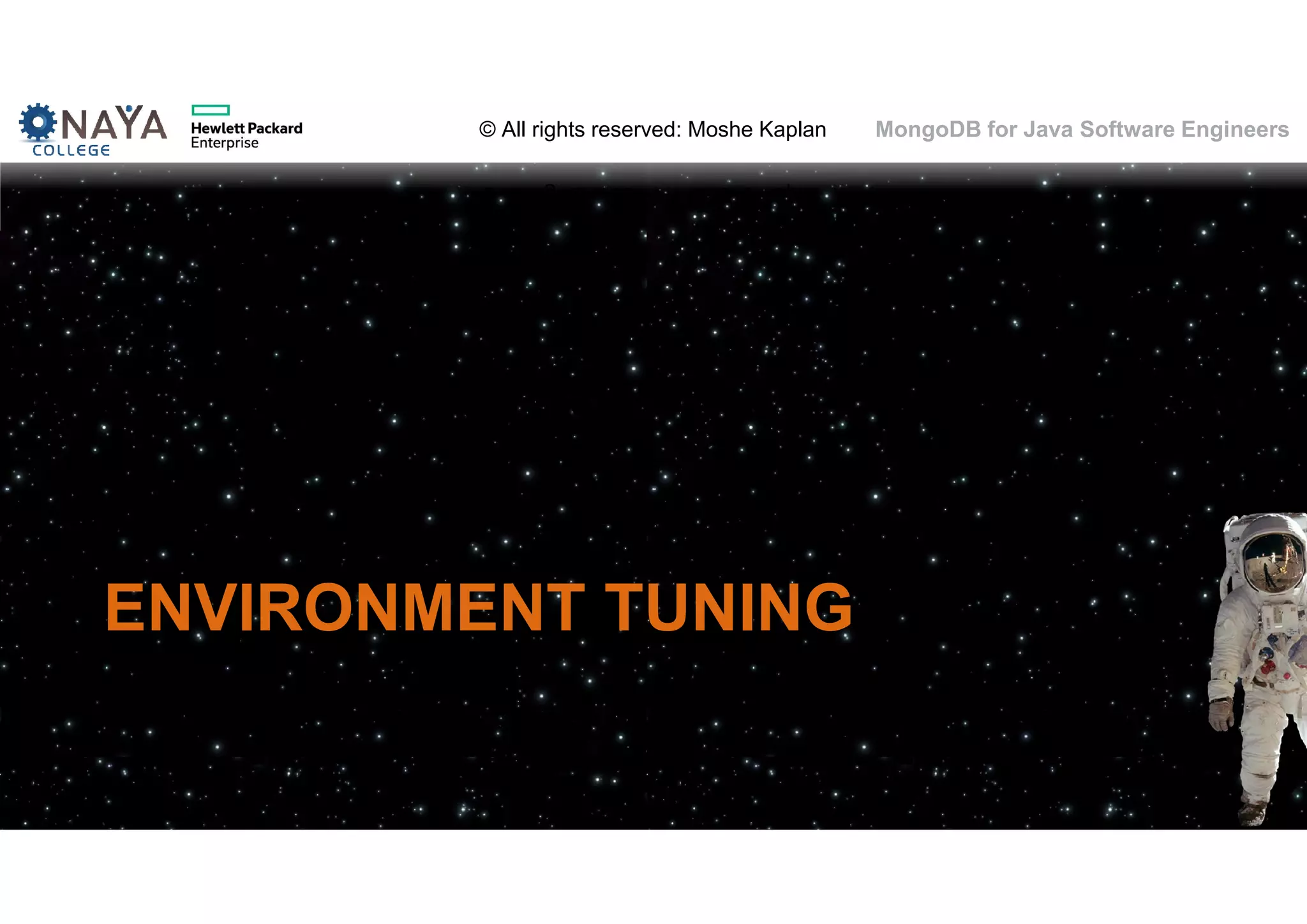The width and height of the screenshot is (1307, 924).
Task: Click the blue gear icon in NAYA logo
Action: pos(38,122)
